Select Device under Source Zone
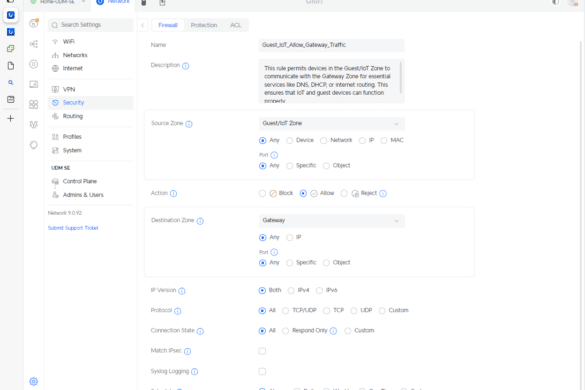Image resolution: width=585 pixels, height=390 pixels. click(290, 141)
